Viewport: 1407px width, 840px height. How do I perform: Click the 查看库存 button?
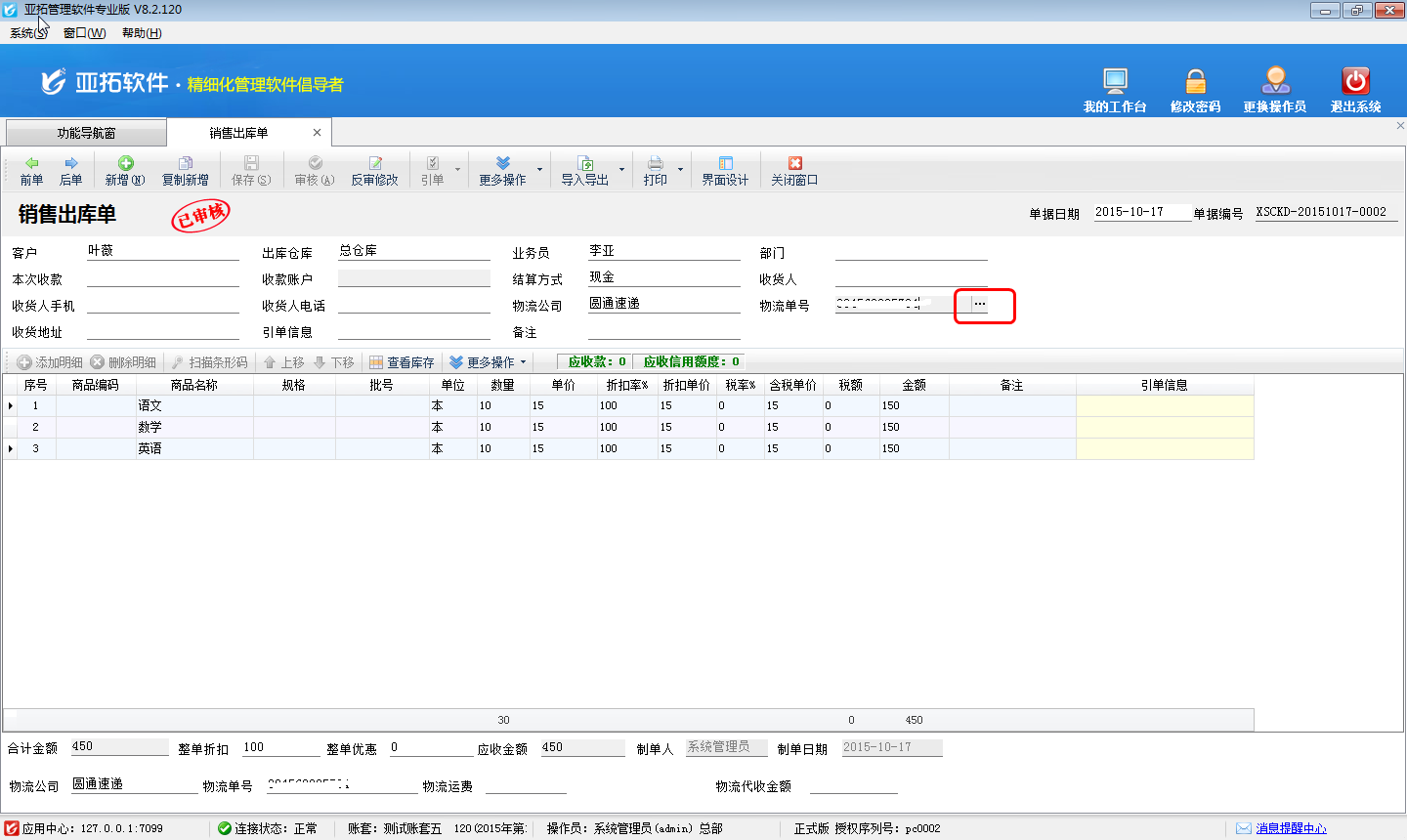coord(402,362)
